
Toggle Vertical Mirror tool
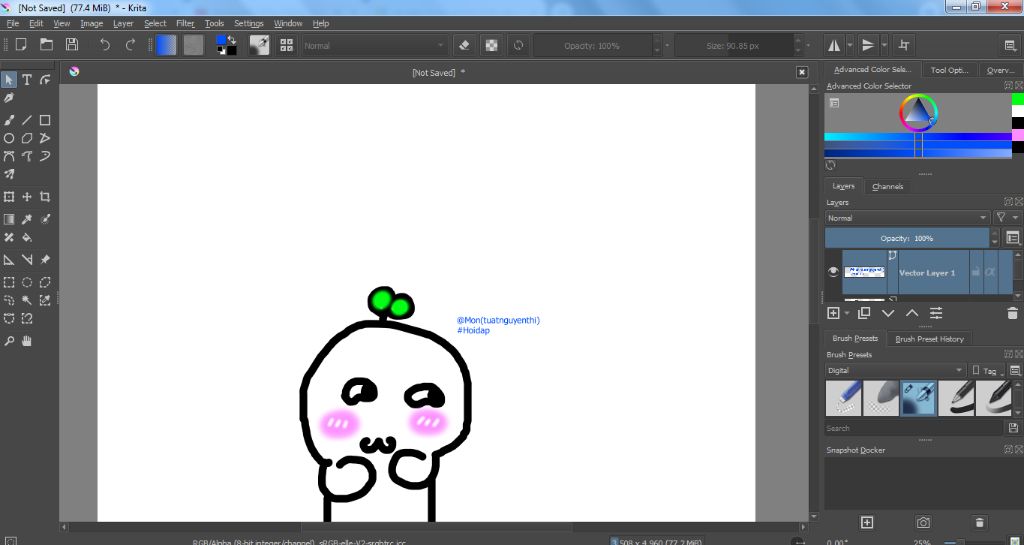click(x=868, y=45)
